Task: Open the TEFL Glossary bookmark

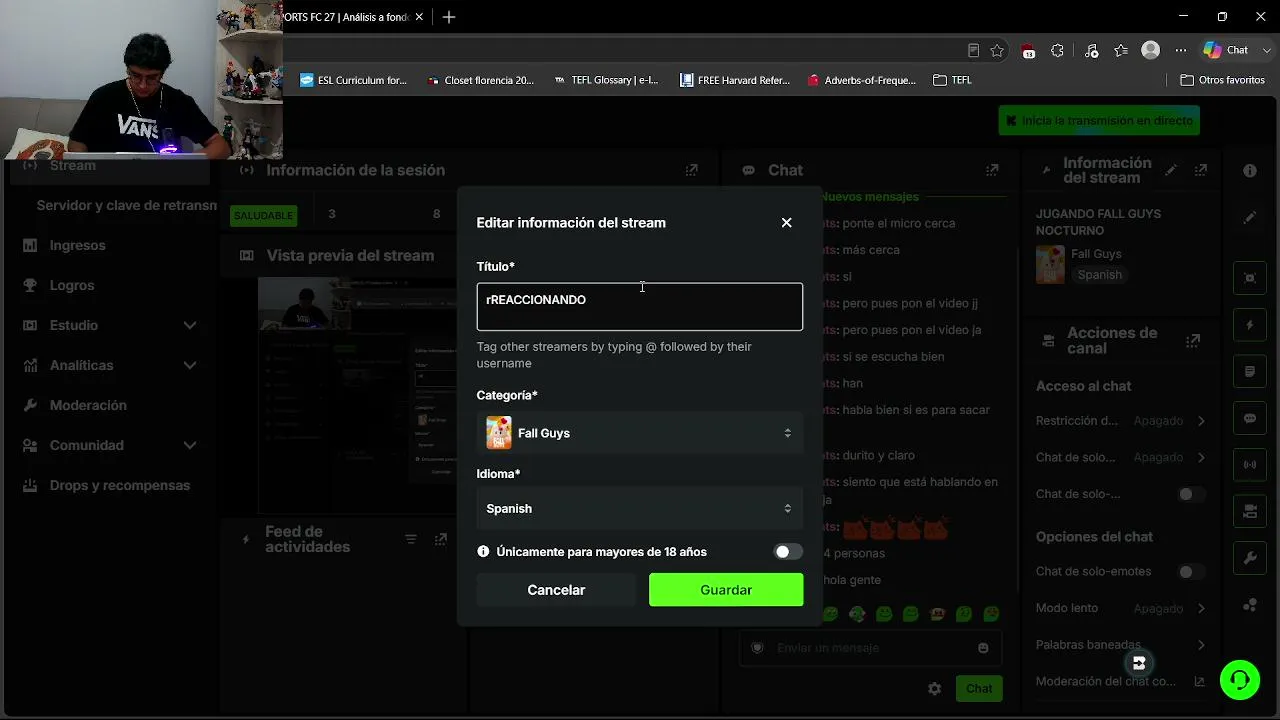Action: click(607, 80)
